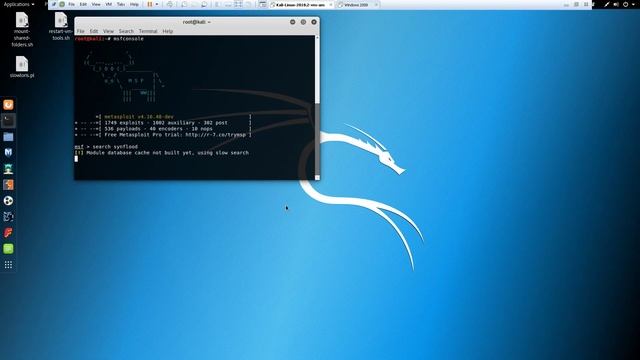
Task: Open the power icon in top panel
Action: tap(625, 4)
